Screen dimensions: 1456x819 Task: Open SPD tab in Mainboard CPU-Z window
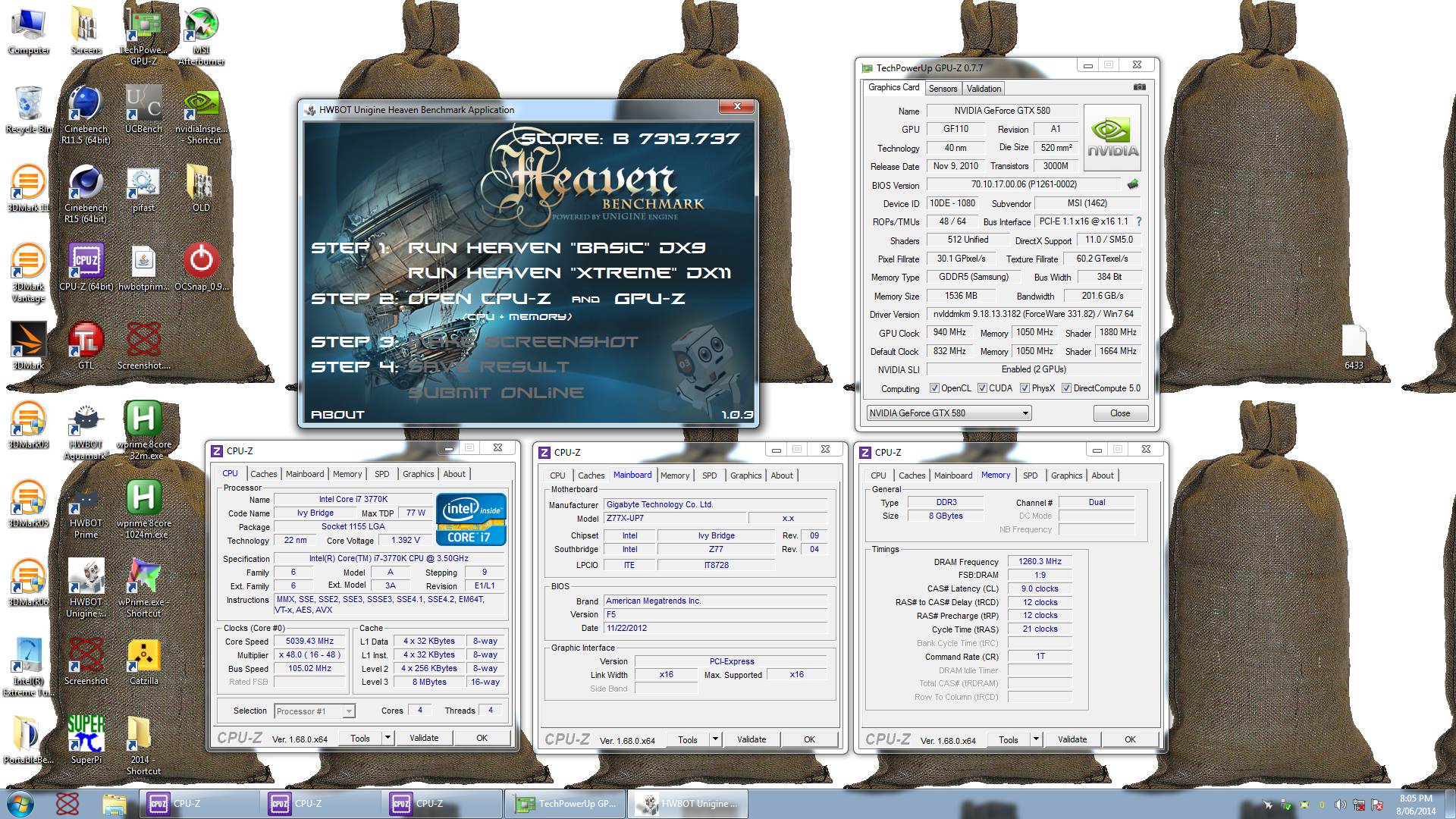[x=709, y=475]
